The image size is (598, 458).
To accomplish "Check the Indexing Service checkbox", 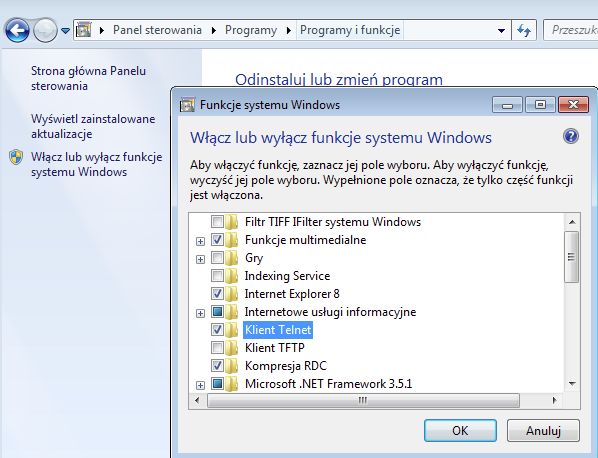I will click(x=217, y=275).
